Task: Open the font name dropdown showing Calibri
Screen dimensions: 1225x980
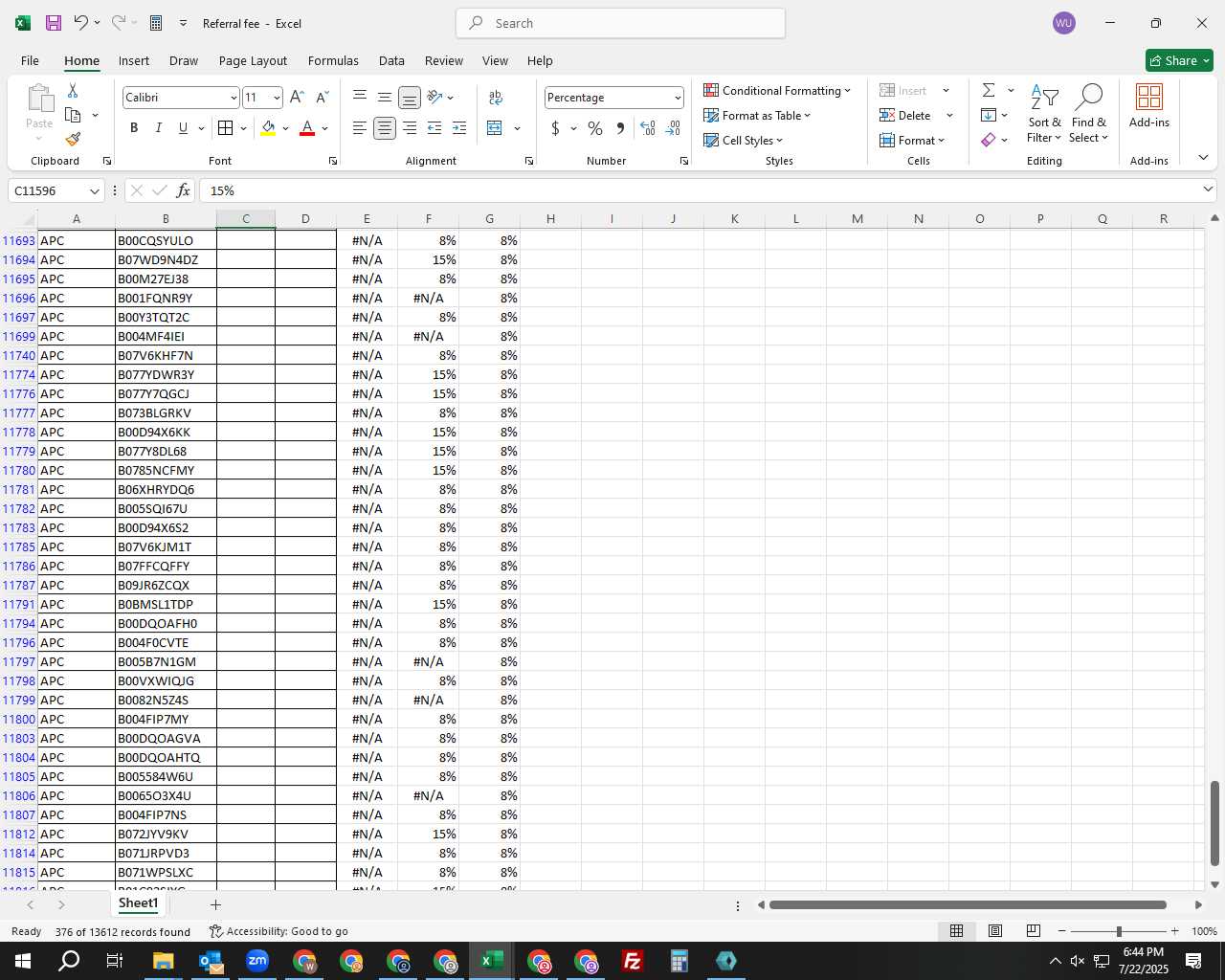Action: (x=233, y=98)
